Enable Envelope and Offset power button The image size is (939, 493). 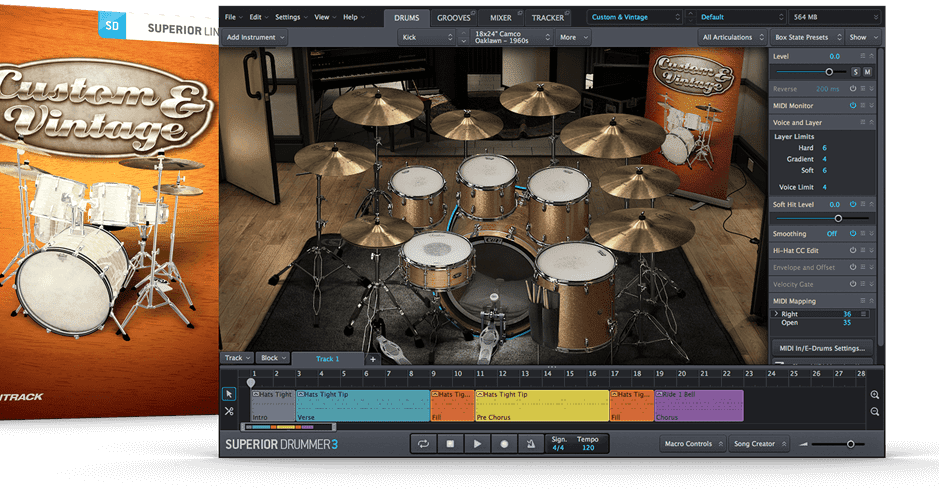(x=853, y=267)
